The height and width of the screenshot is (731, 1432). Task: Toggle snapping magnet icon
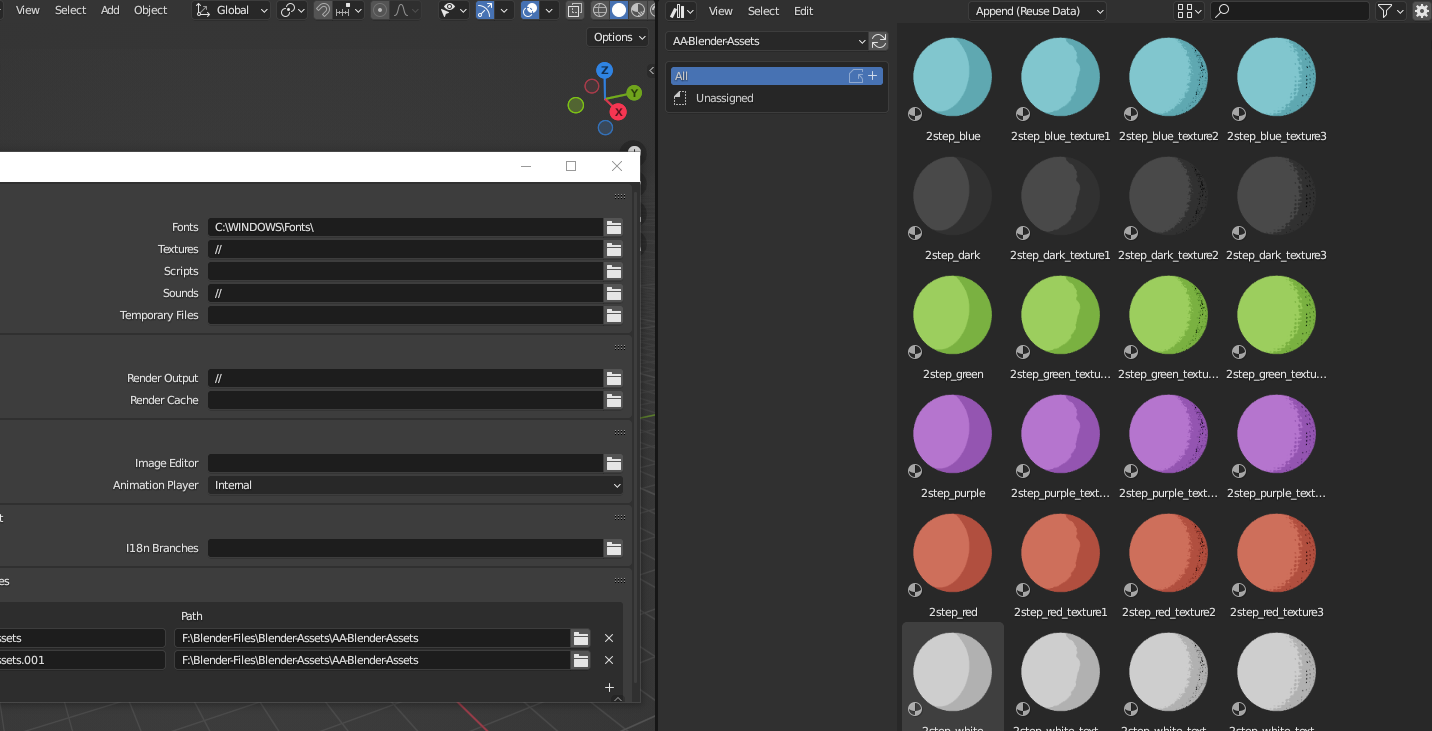pyautogui.click(x=323, y=10)
